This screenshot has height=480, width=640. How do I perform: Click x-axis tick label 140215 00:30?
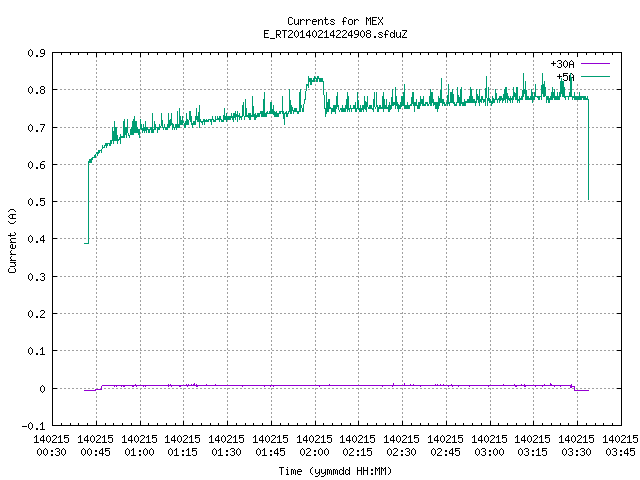(51, 445)
